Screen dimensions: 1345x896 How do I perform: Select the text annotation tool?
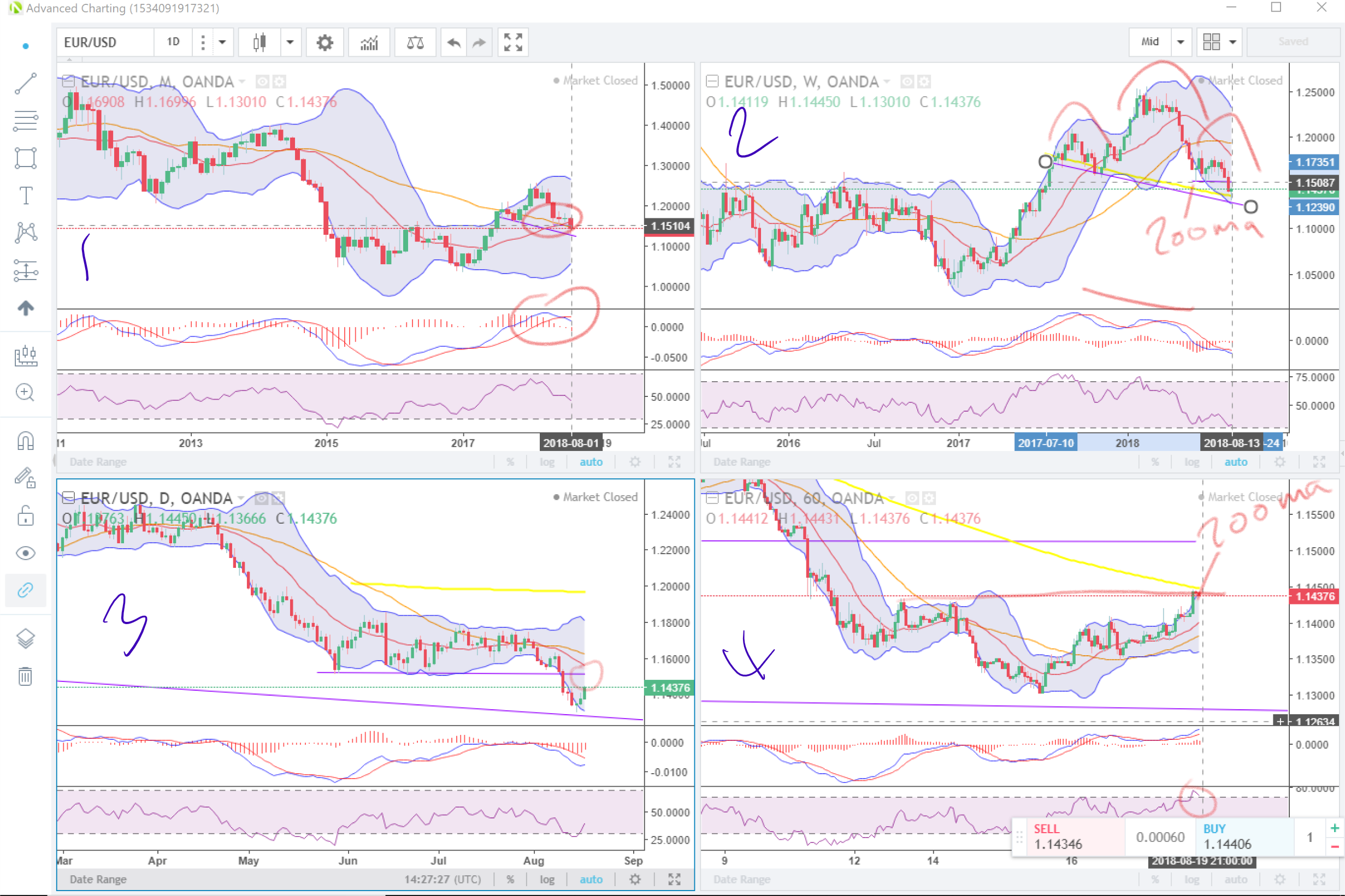[26, 195]
